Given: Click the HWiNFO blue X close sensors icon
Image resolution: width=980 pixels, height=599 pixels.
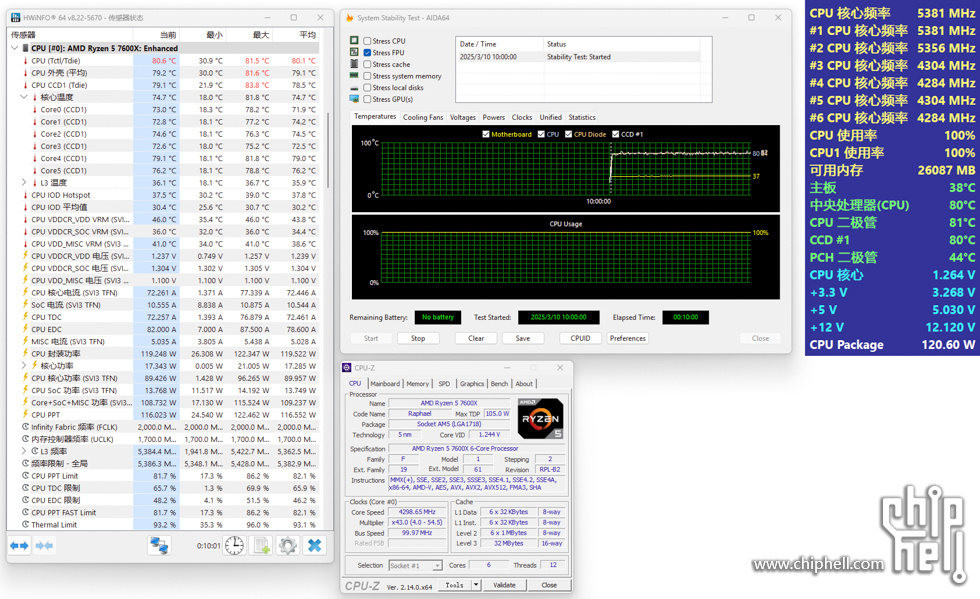Looking at the screenshot, I should click(x=314, y=546).
